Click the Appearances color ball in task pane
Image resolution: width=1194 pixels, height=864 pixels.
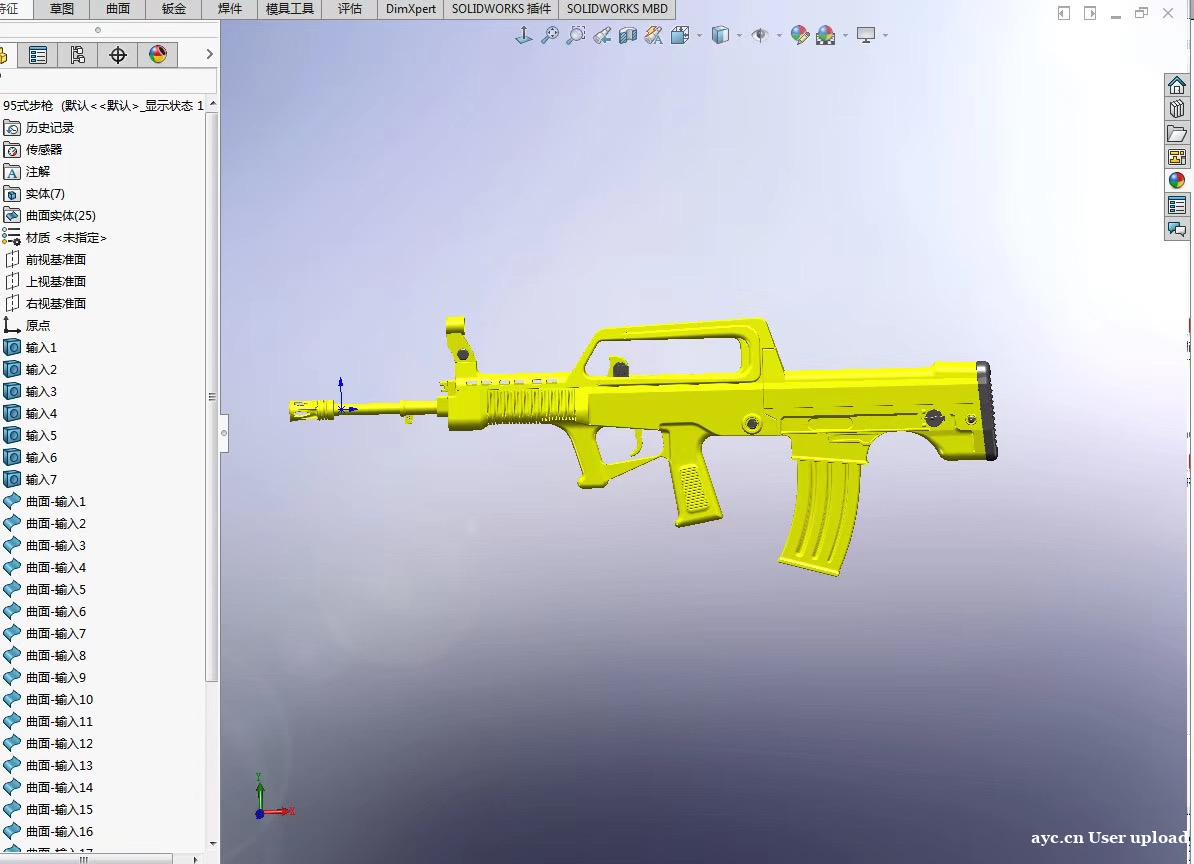pos(1177,181)
